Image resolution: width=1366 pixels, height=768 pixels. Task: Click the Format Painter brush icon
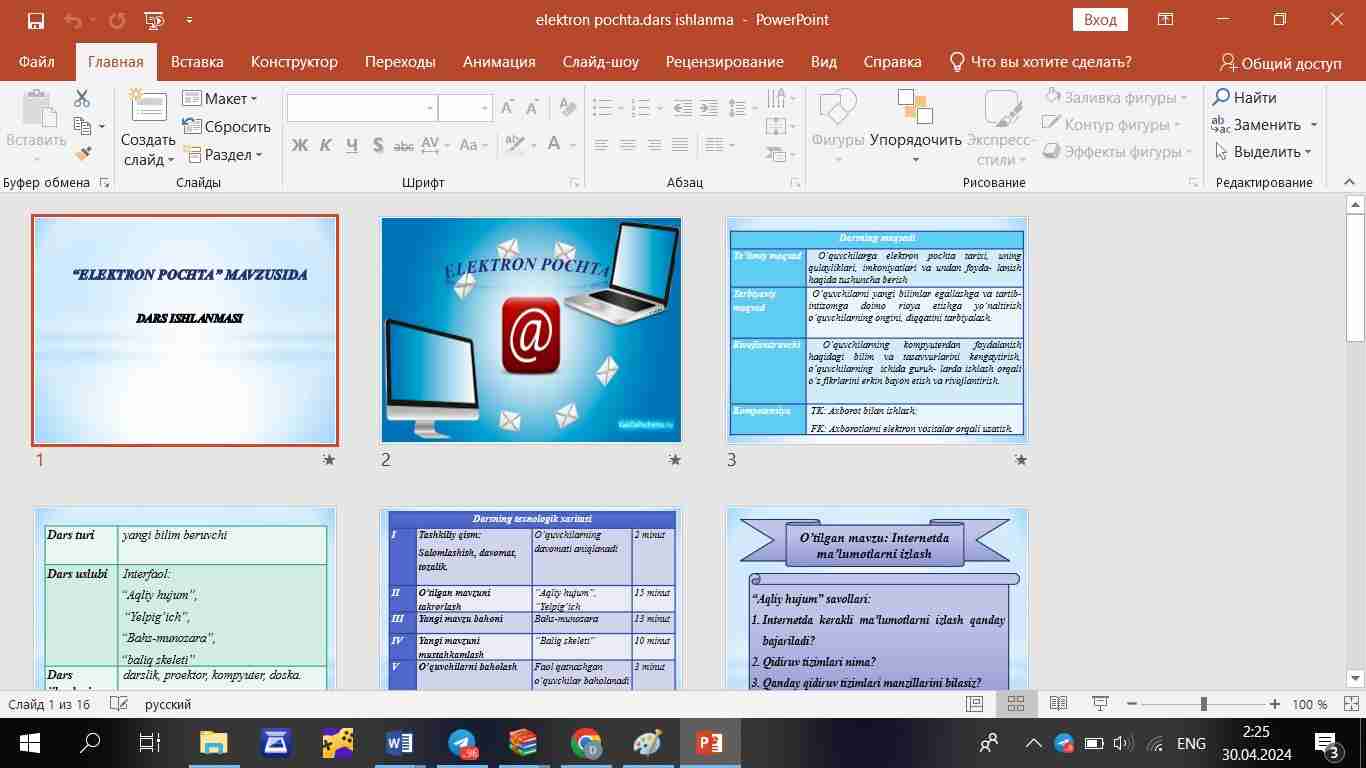point(83,154)
